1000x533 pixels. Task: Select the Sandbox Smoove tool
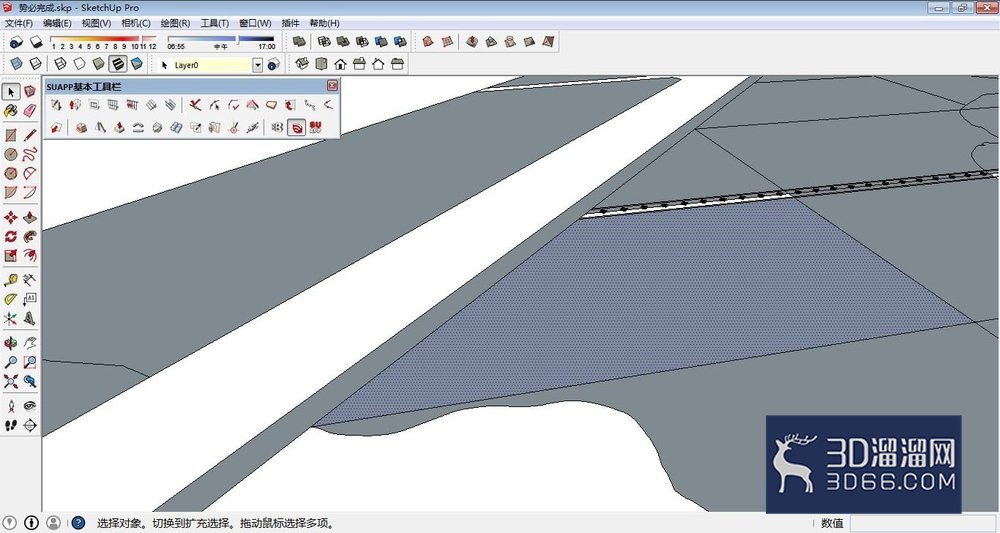click(x=472, y=41)
